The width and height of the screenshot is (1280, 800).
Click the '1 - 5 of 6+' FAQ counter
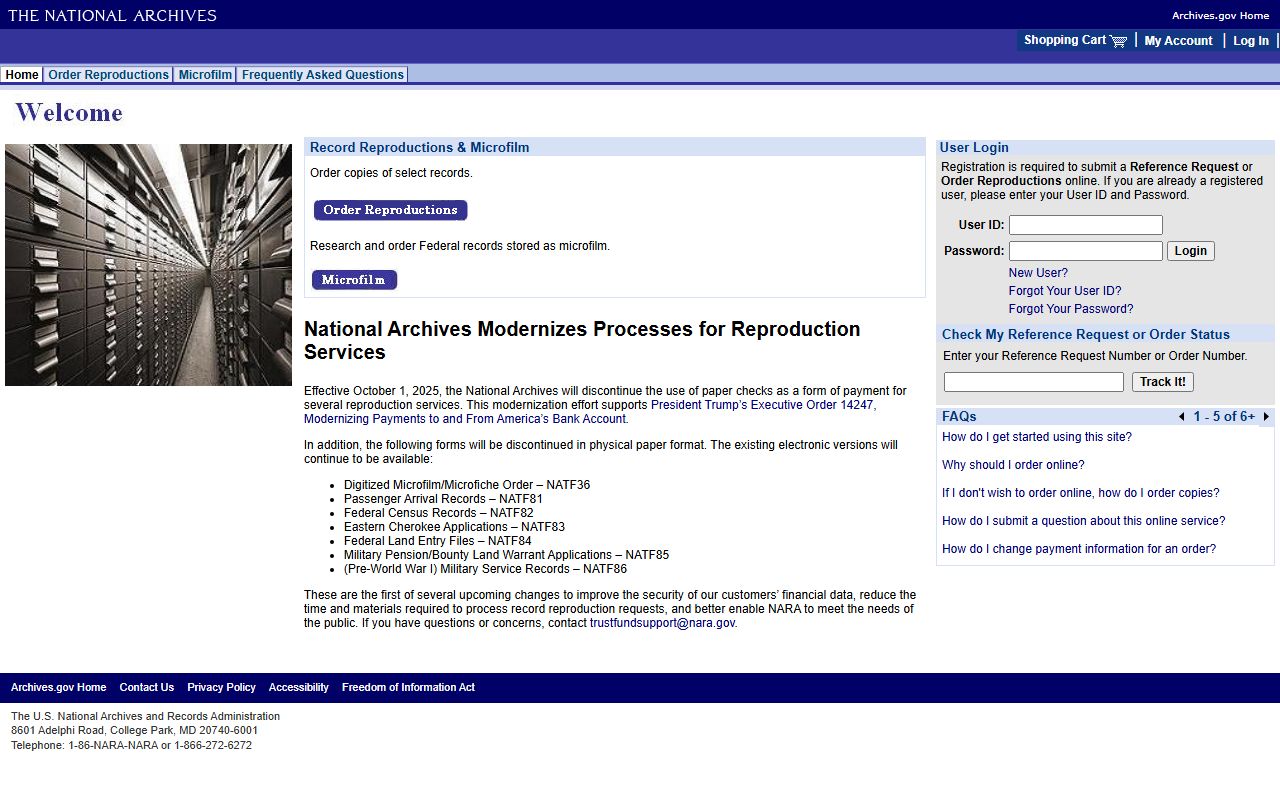1224,417
